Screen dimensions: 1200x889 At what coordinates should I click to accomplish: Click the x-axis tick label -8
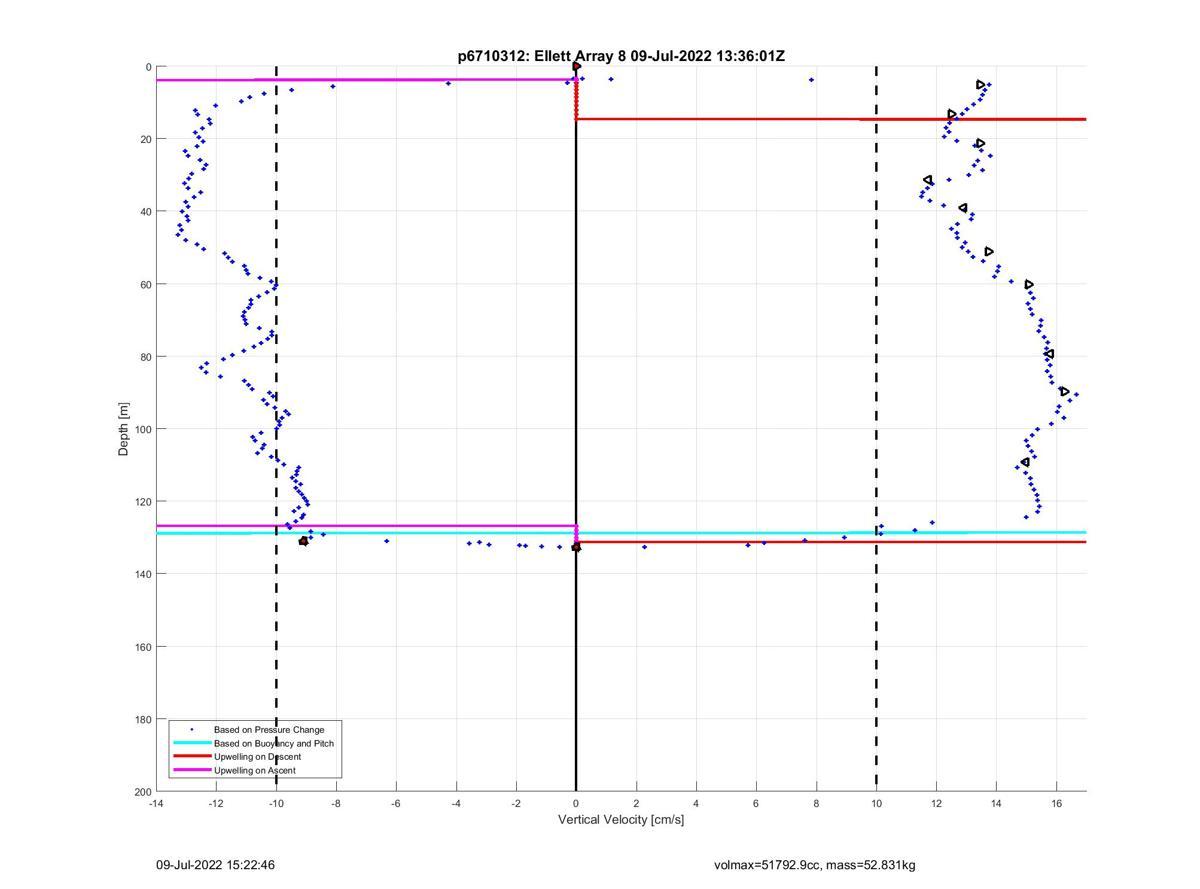point(336,803)
